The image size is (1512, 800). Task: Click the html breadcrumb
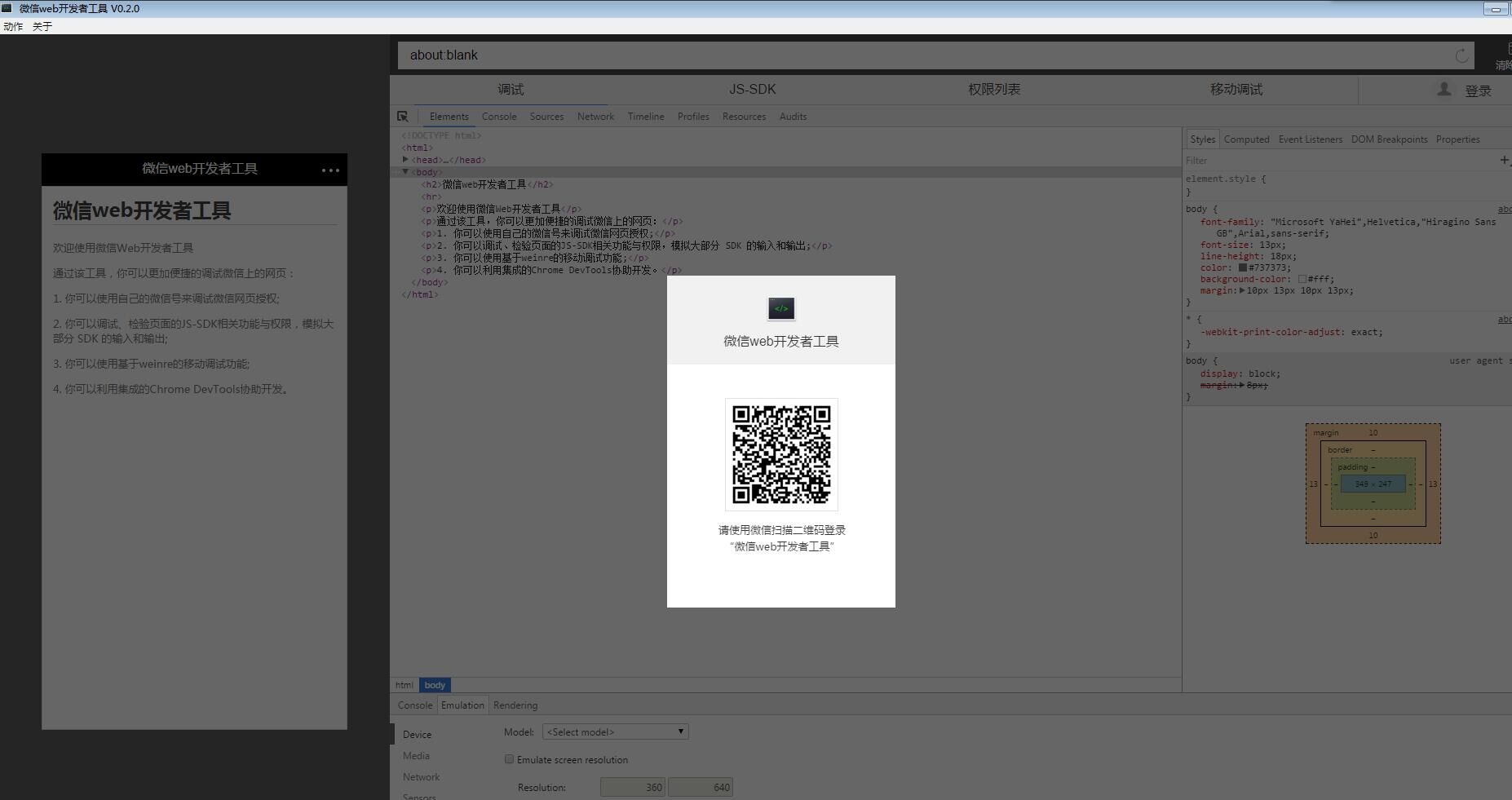[x=404, y=685]
